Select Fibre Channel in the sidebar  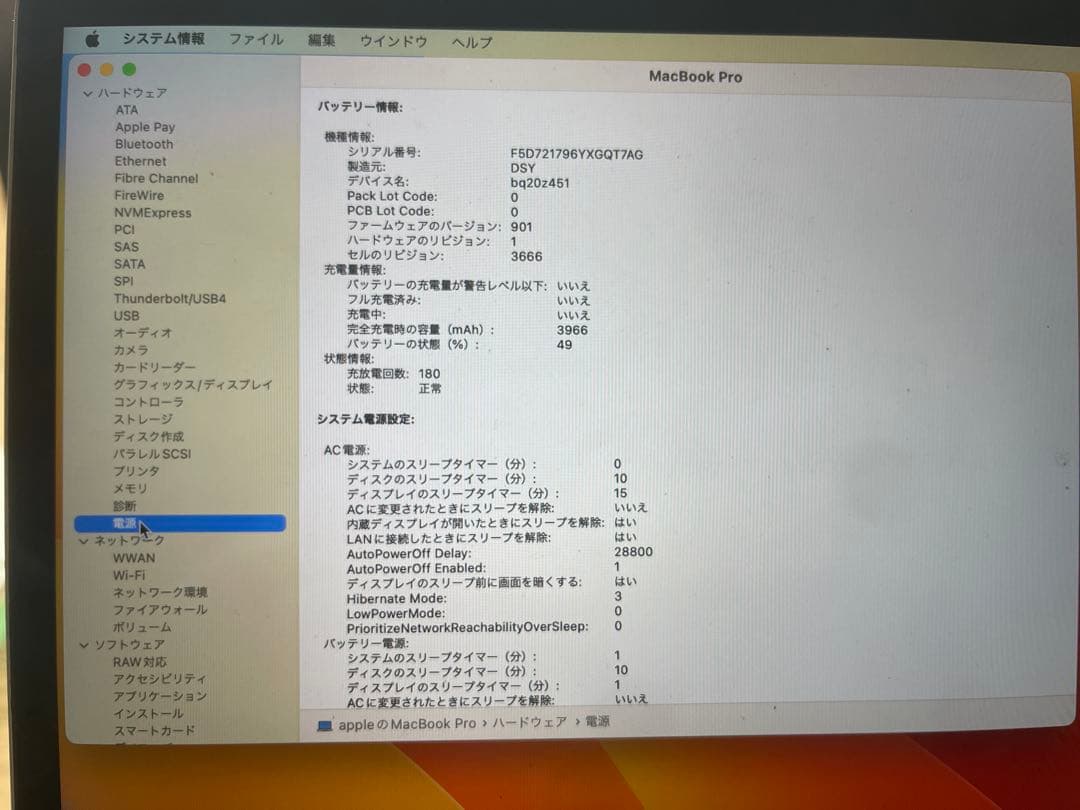point(156,179)
